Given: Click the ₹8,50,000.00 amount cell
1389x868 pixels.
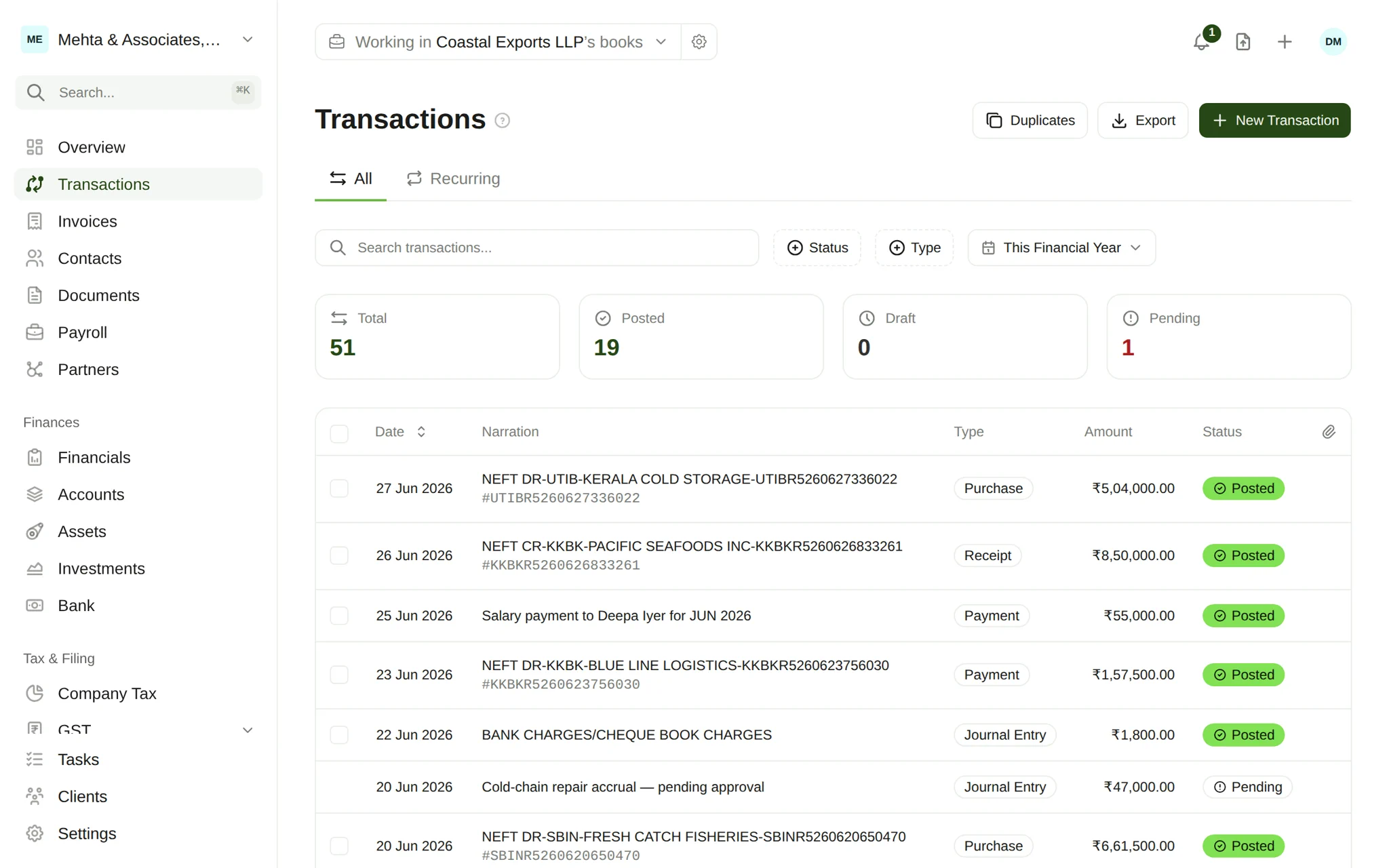Looking at the screenshot, I should click(1133, 556).
